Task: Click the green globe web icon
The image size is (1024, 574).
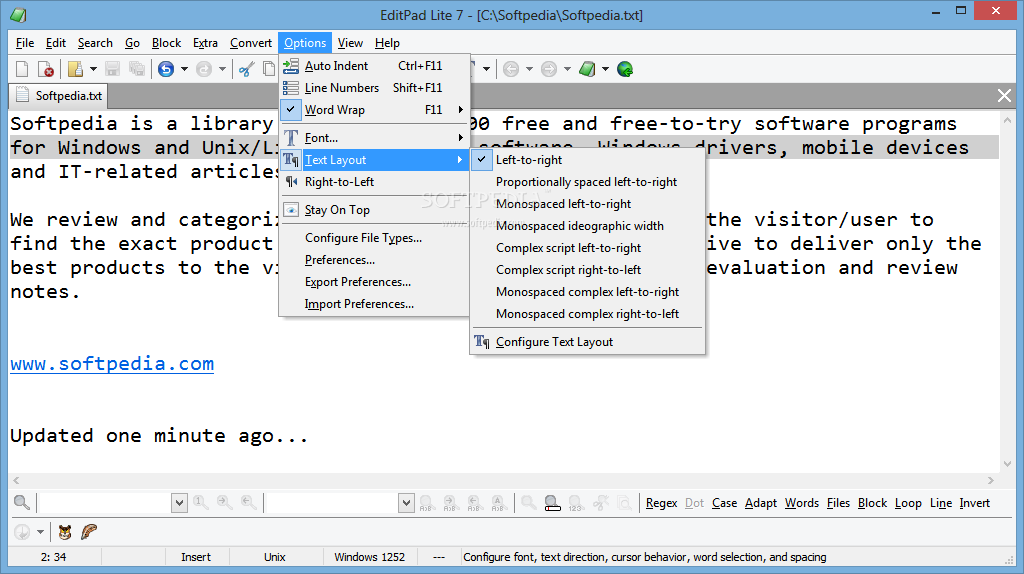Action: tap(625, 69)
